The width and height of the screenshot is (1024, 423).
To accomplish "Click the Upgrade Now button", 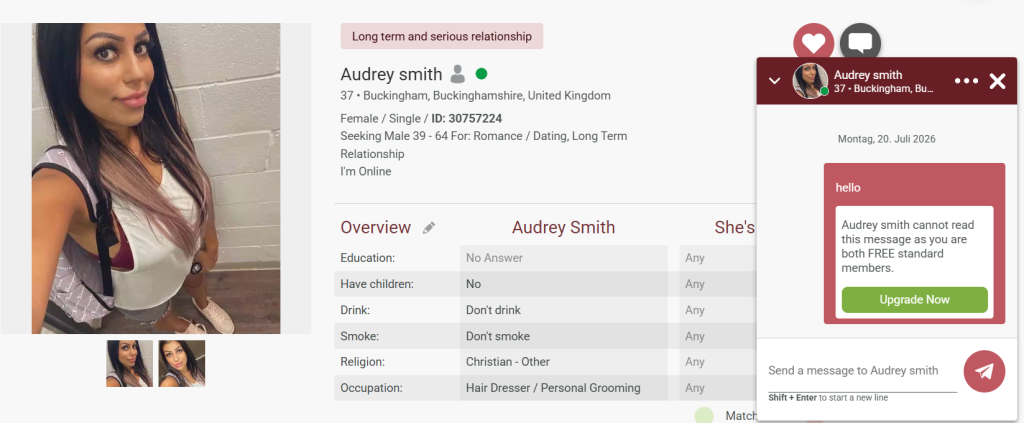I will click(914, 300).
